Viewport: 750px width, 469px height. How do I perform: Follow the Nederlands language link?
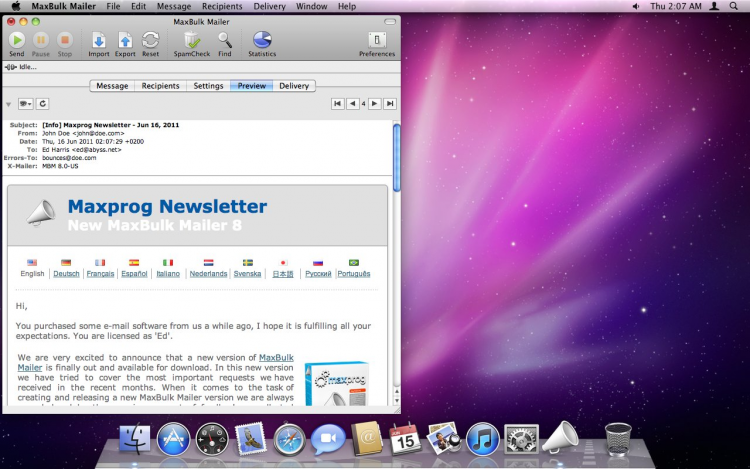[208, 273]
